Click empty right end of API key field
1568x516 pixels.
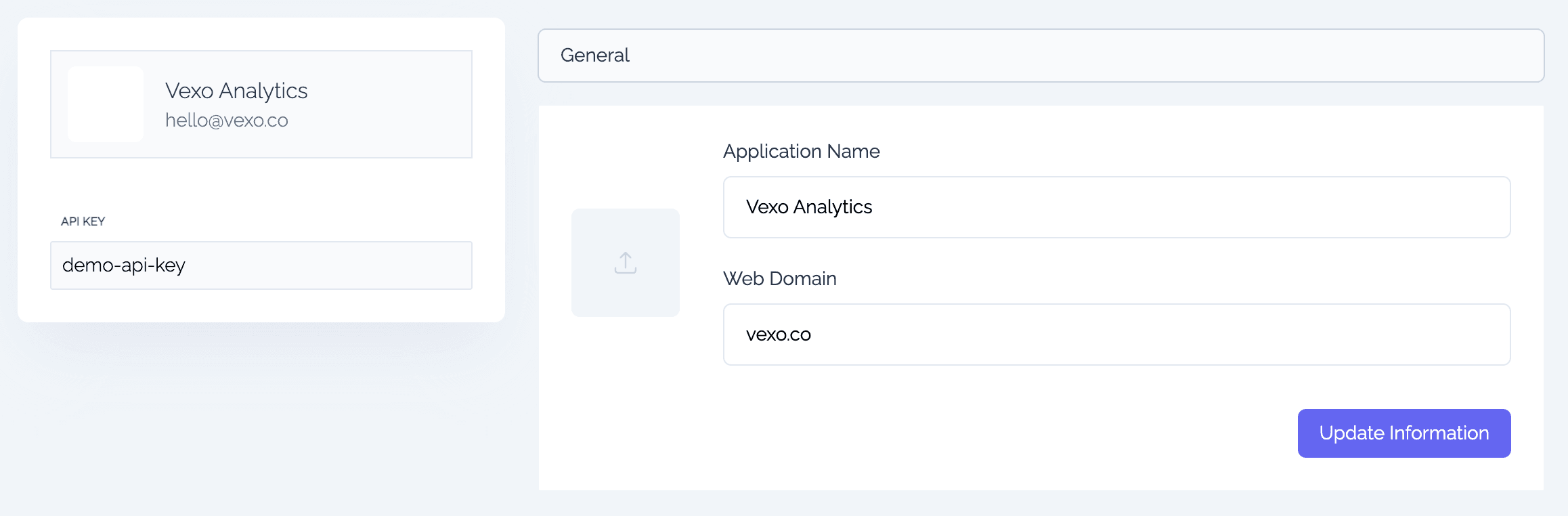[x=433, y=265]
